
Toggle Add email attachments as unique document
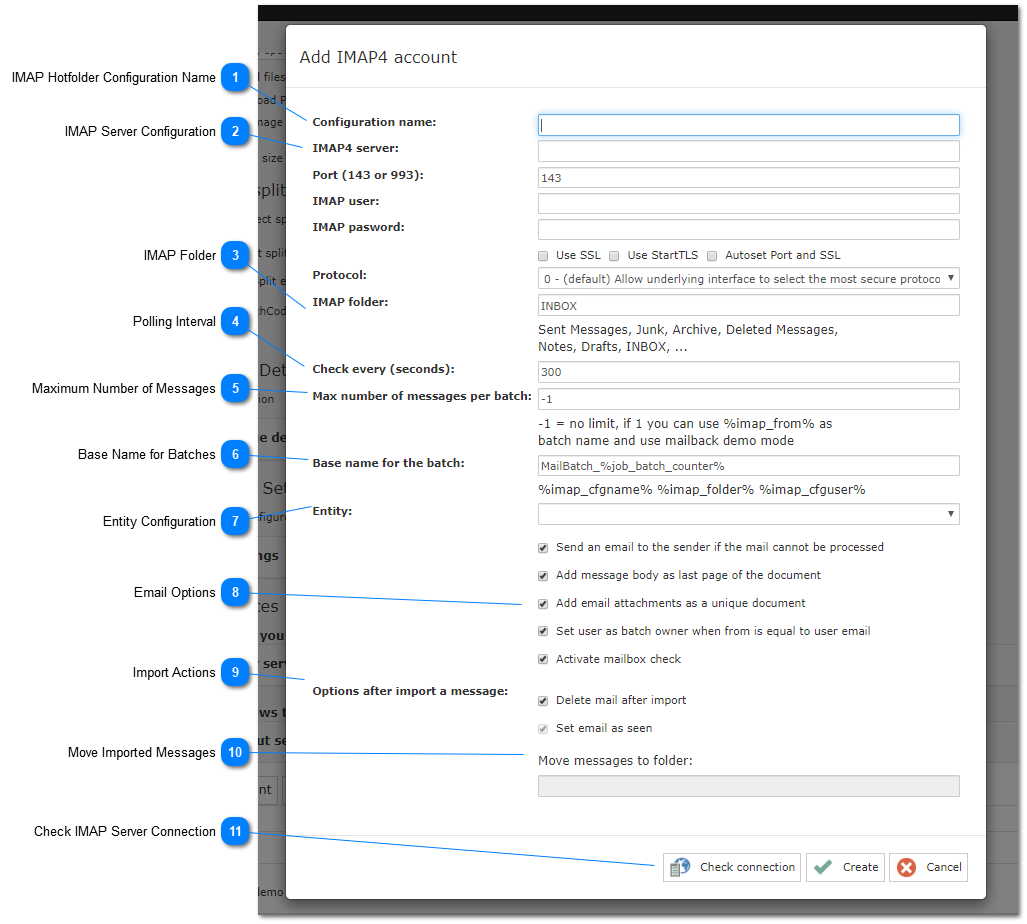click(543, 604)
